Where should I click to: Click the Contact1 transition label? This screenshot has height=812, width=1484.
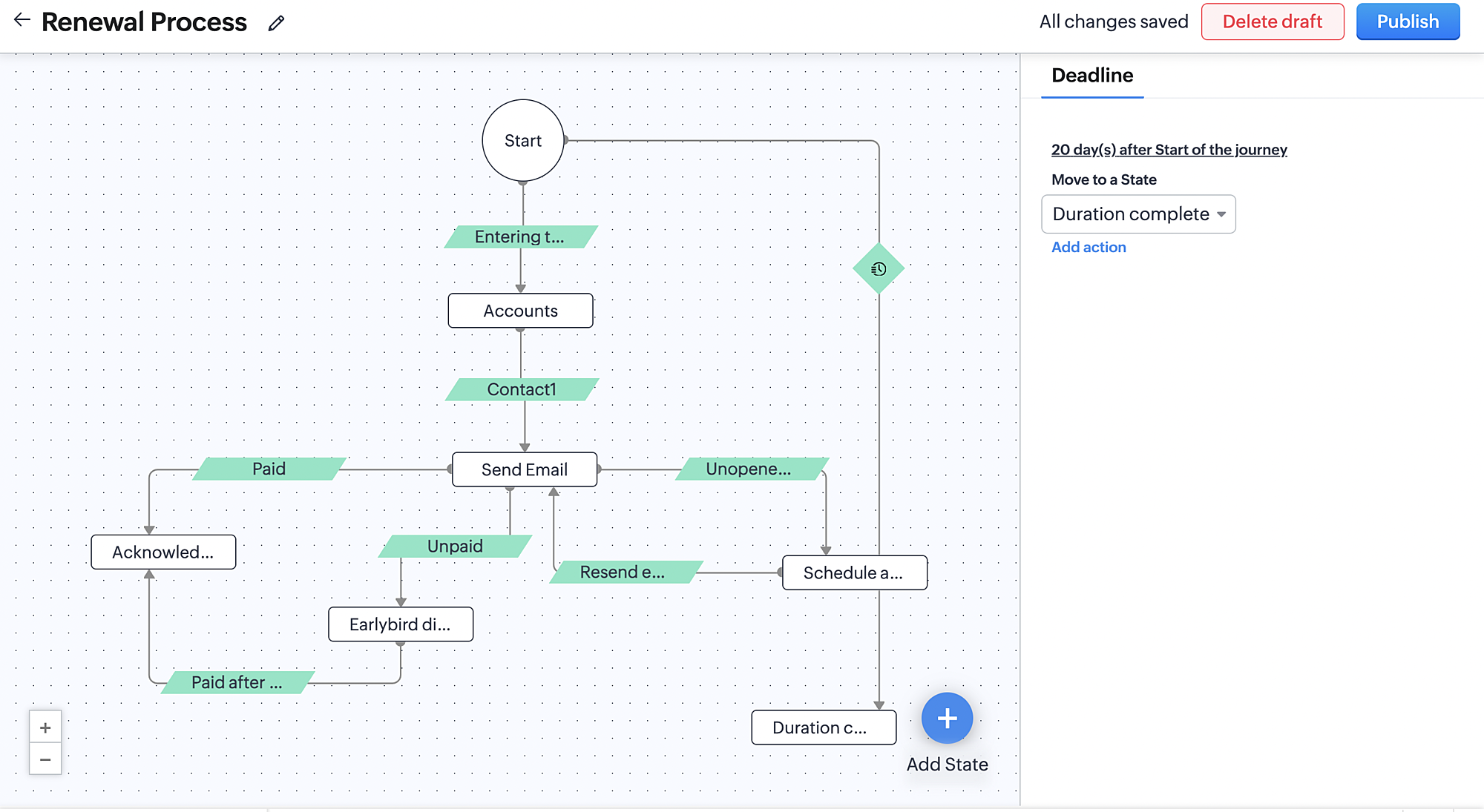point(522,389)
